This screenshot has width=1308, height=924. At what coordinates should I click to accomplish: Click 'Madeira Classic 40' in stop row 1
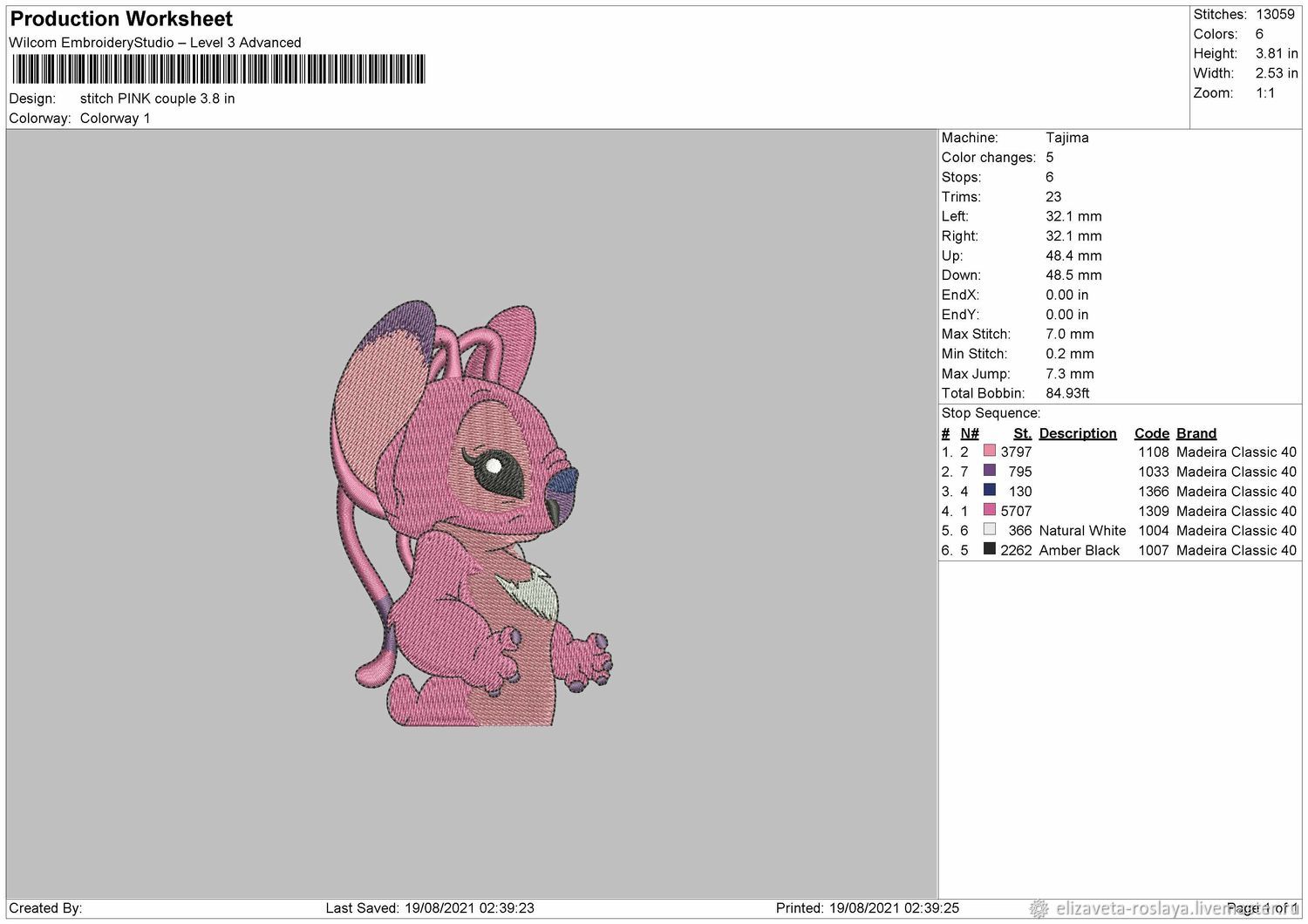pos(1236,452)
